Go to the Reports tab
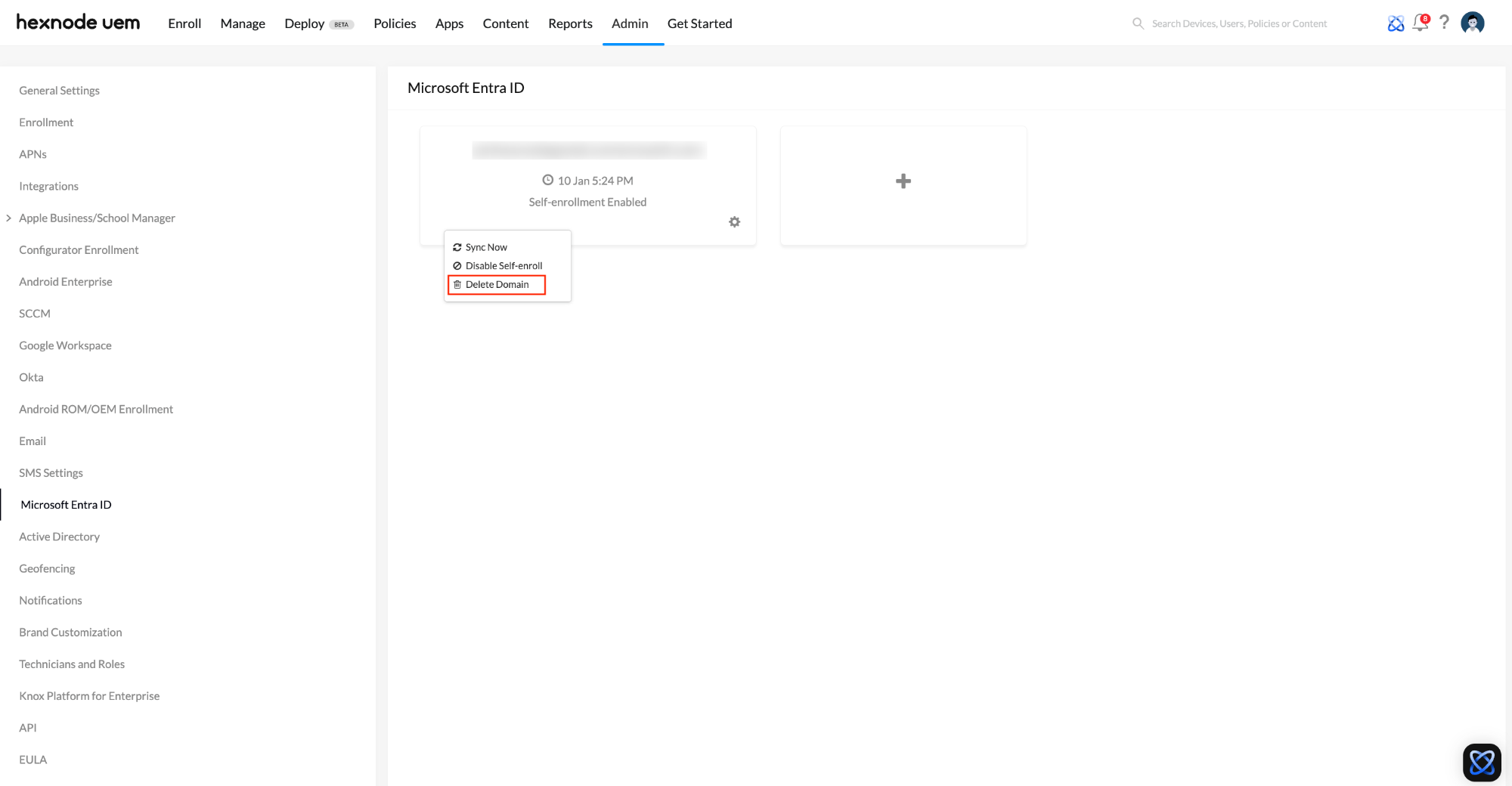1512x786 pixels. pyautogui.click(x=570, y=23)
